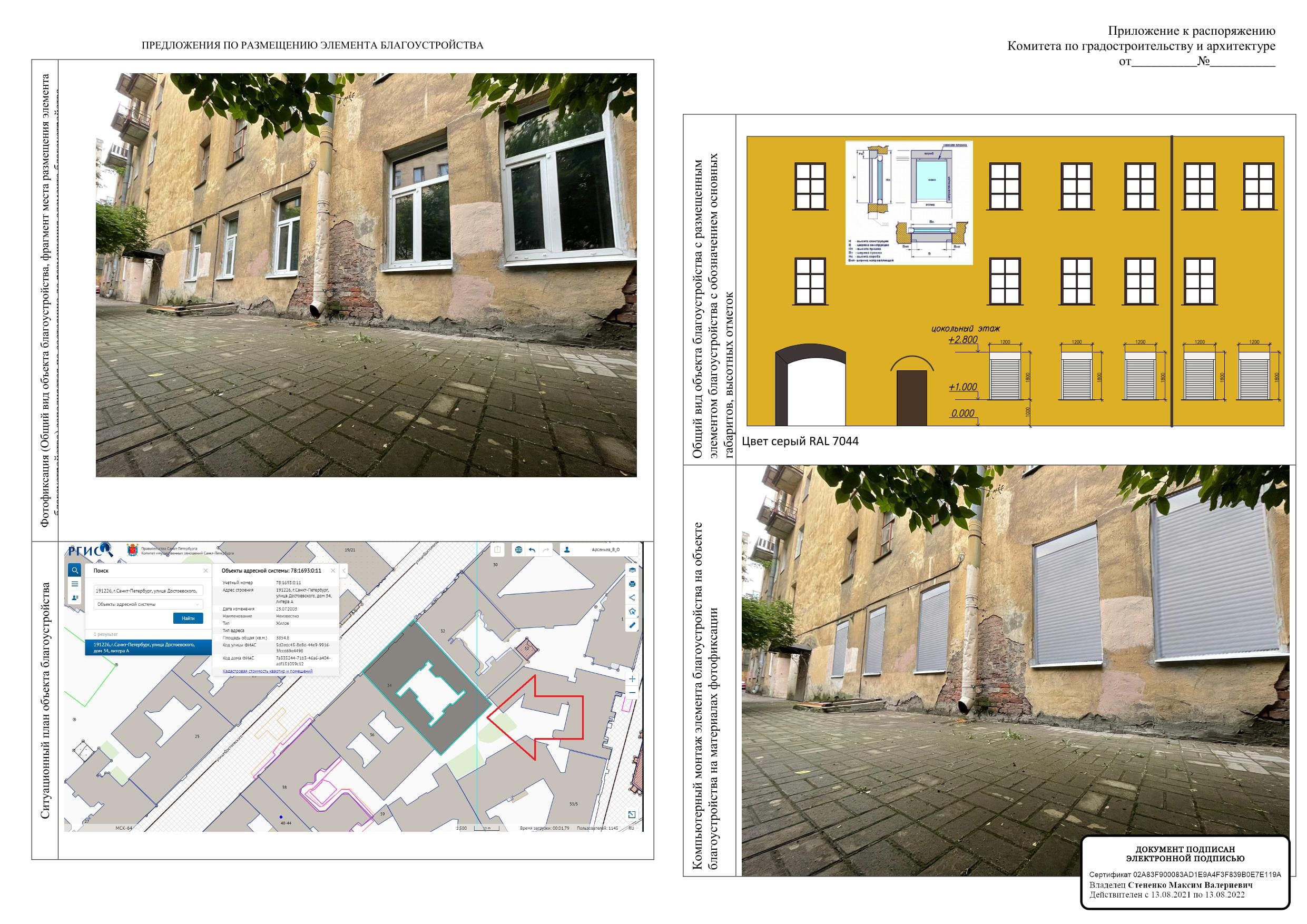The image size is (1307, 924).
Task: Click the fullscreen expand icon on map
Action: tap(632, 815)
